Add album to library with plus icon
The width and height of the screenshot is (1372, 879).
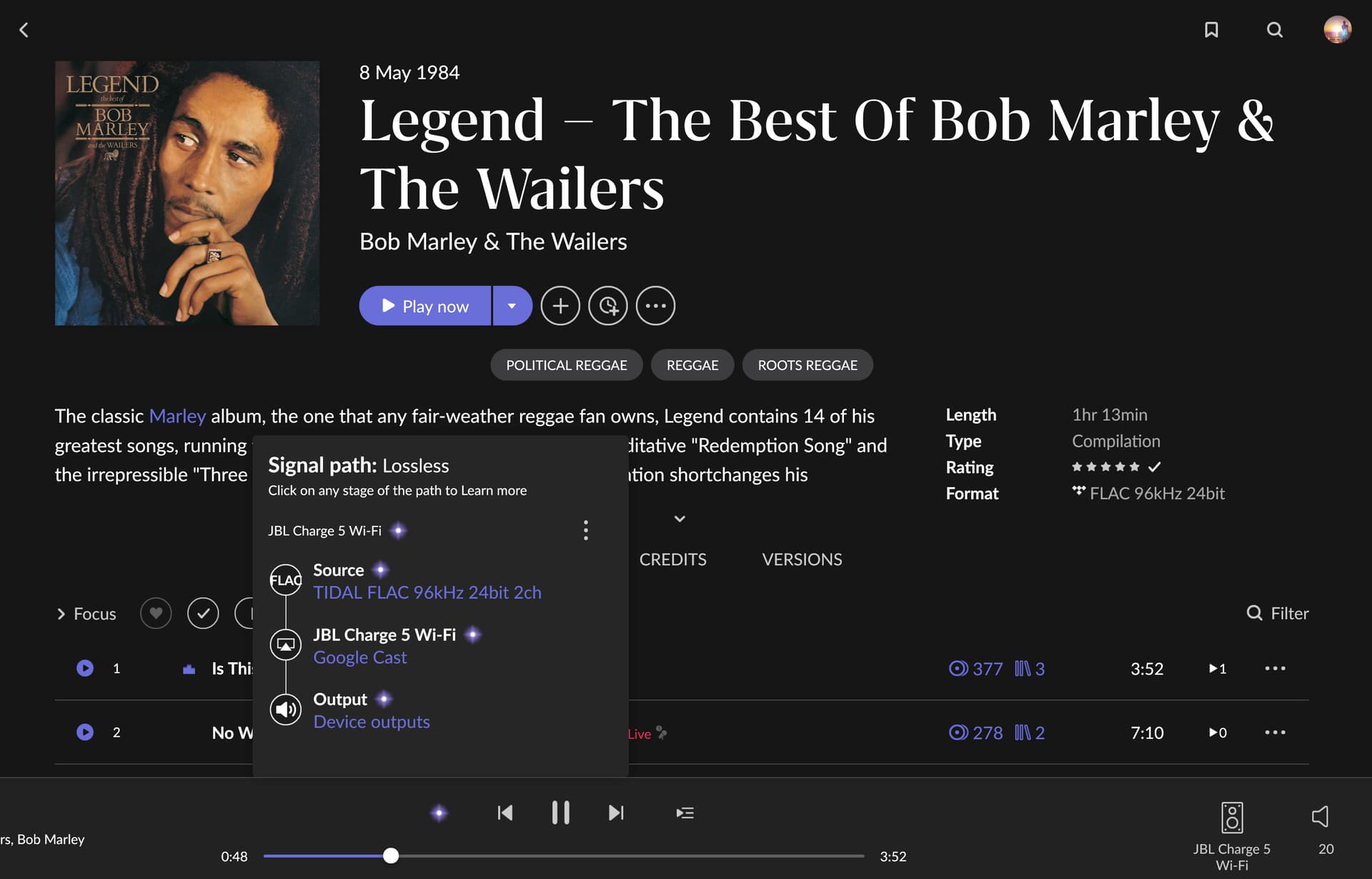click(x=560, y=306)
